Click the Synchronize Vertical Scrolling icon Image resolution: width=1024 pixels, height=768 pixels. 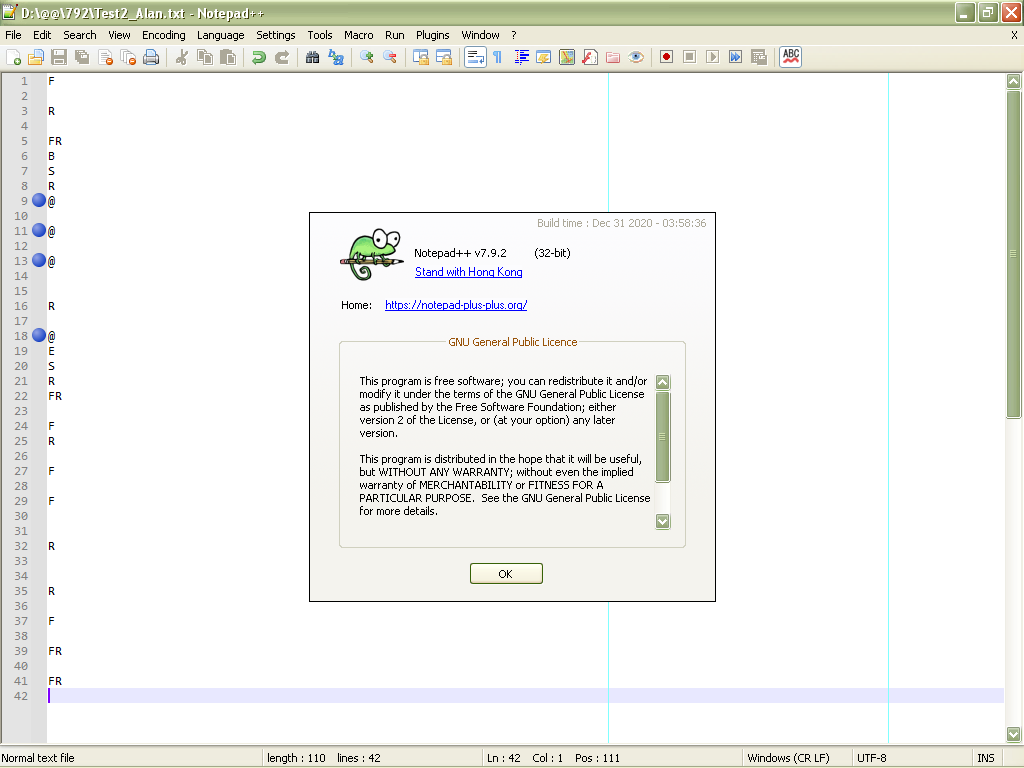421,57
